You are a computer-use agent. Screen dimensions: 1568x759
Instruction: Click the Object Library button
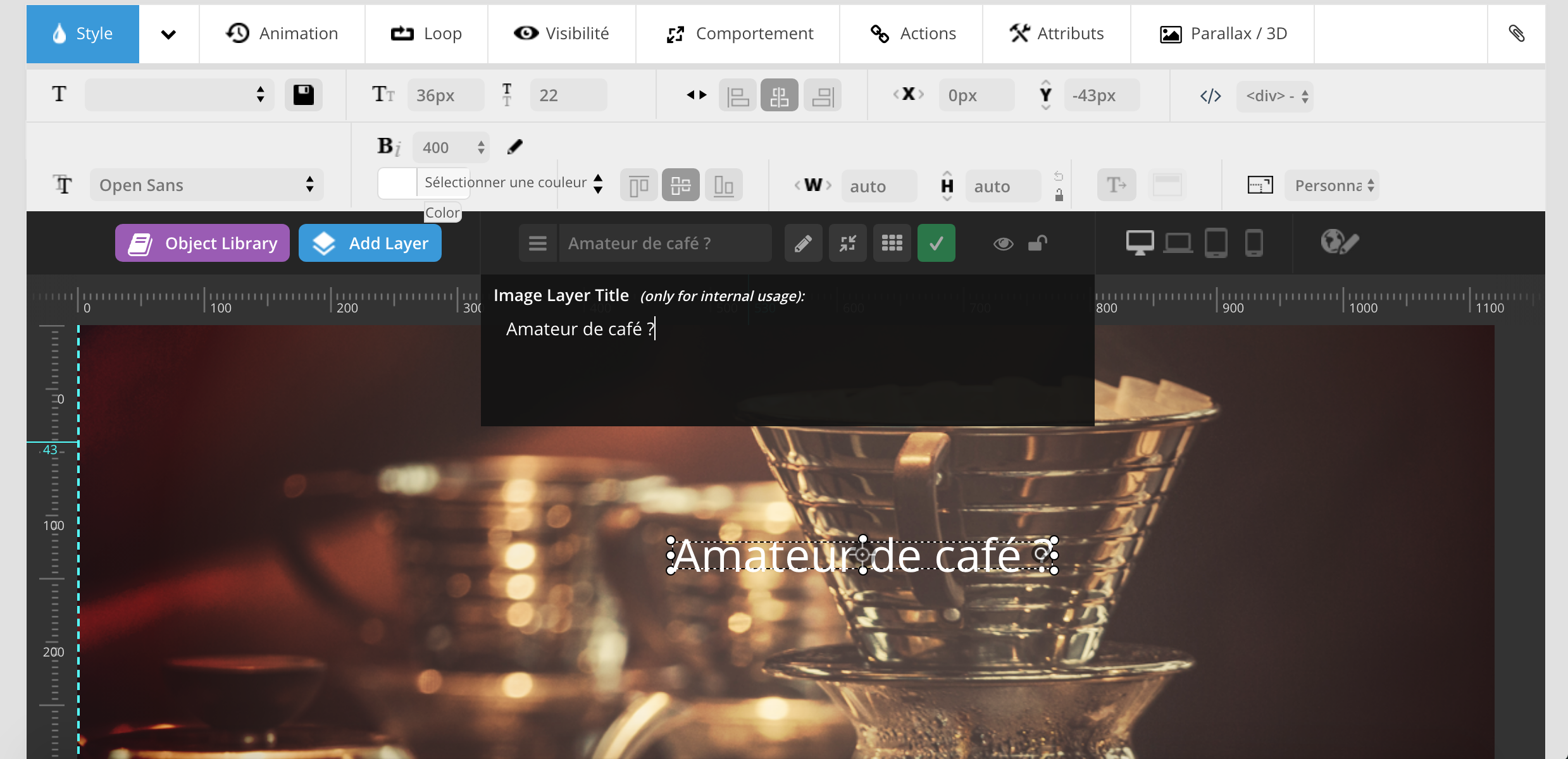tap(202, 244)
